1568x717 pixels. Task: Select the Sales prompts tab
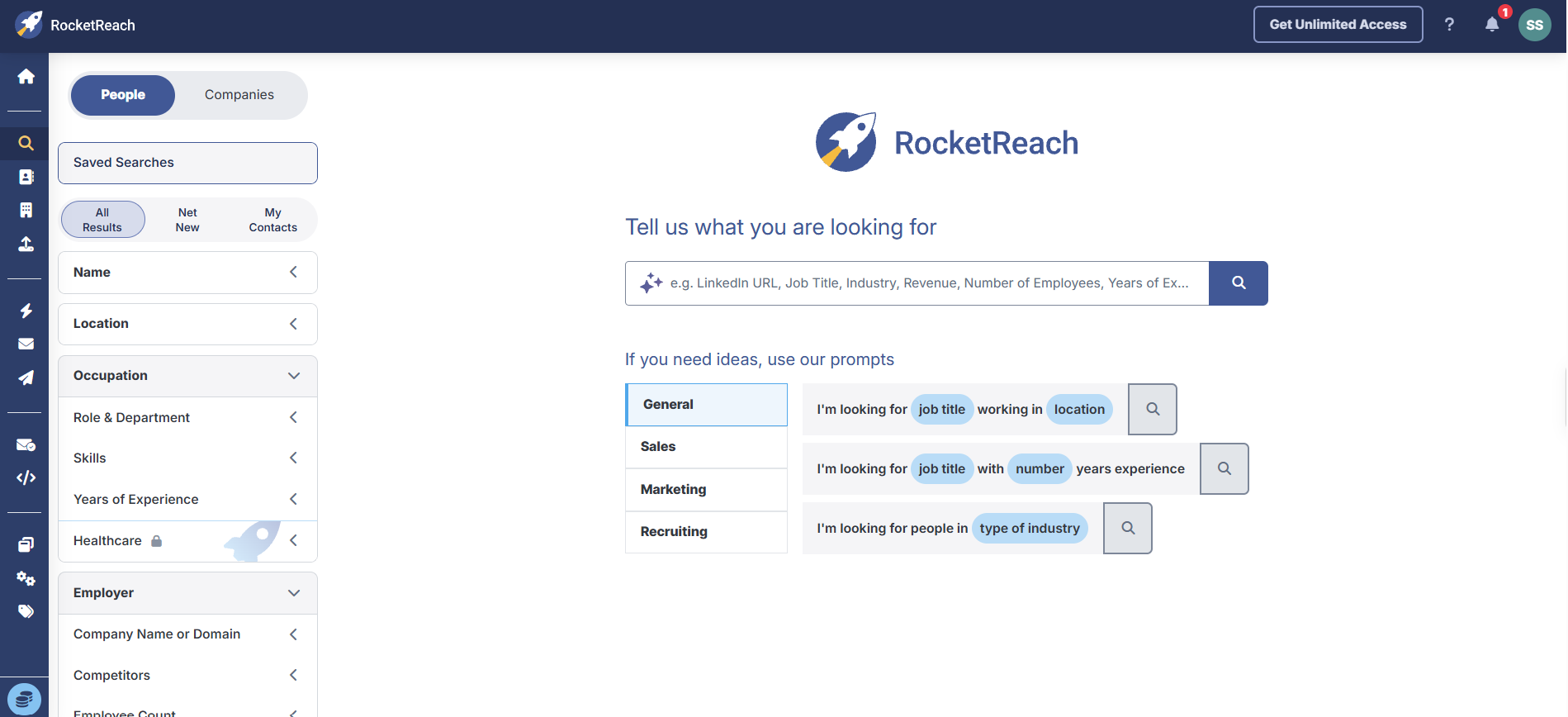707,447
